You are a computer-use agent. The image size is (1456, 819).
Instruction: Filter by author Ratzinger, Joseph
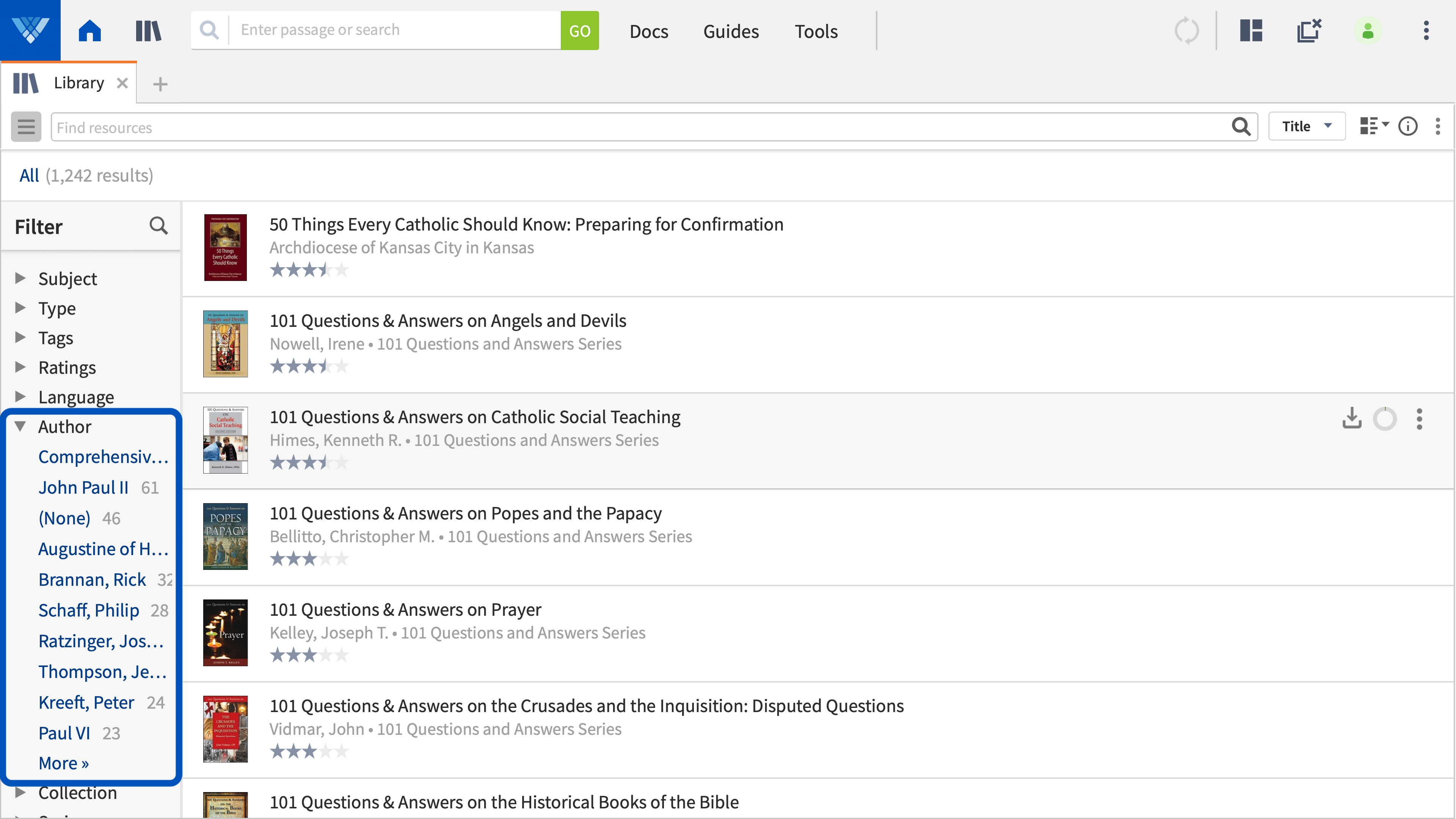coord(101,641)
